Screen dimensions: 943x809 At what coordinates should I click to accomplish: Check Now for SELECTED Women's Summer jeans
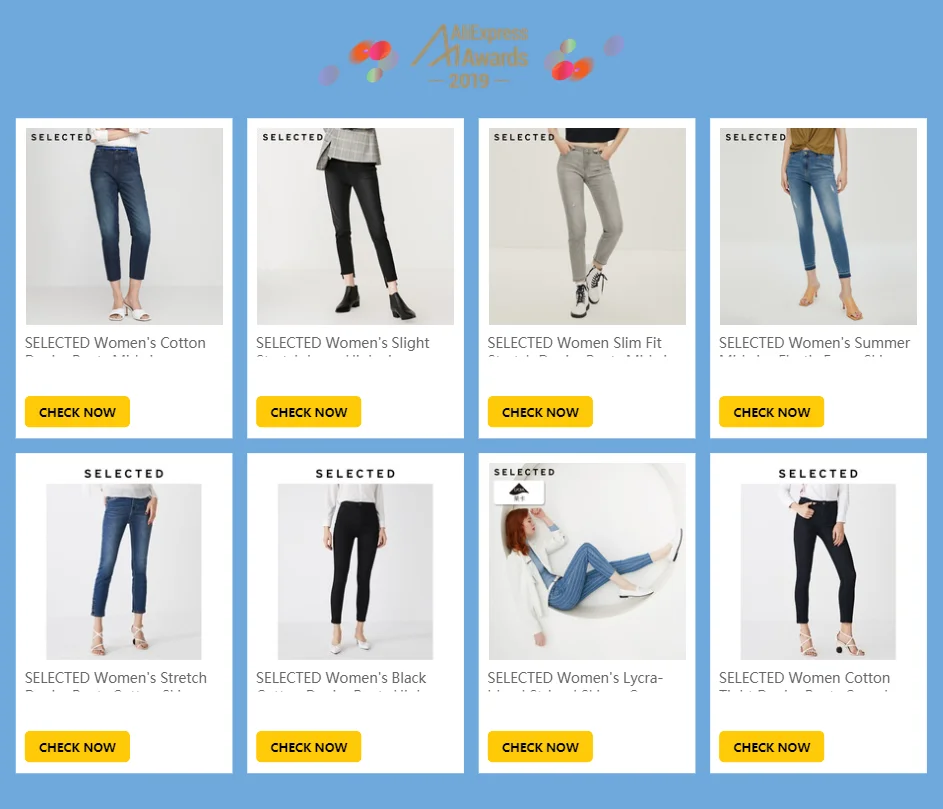point(772,412)
